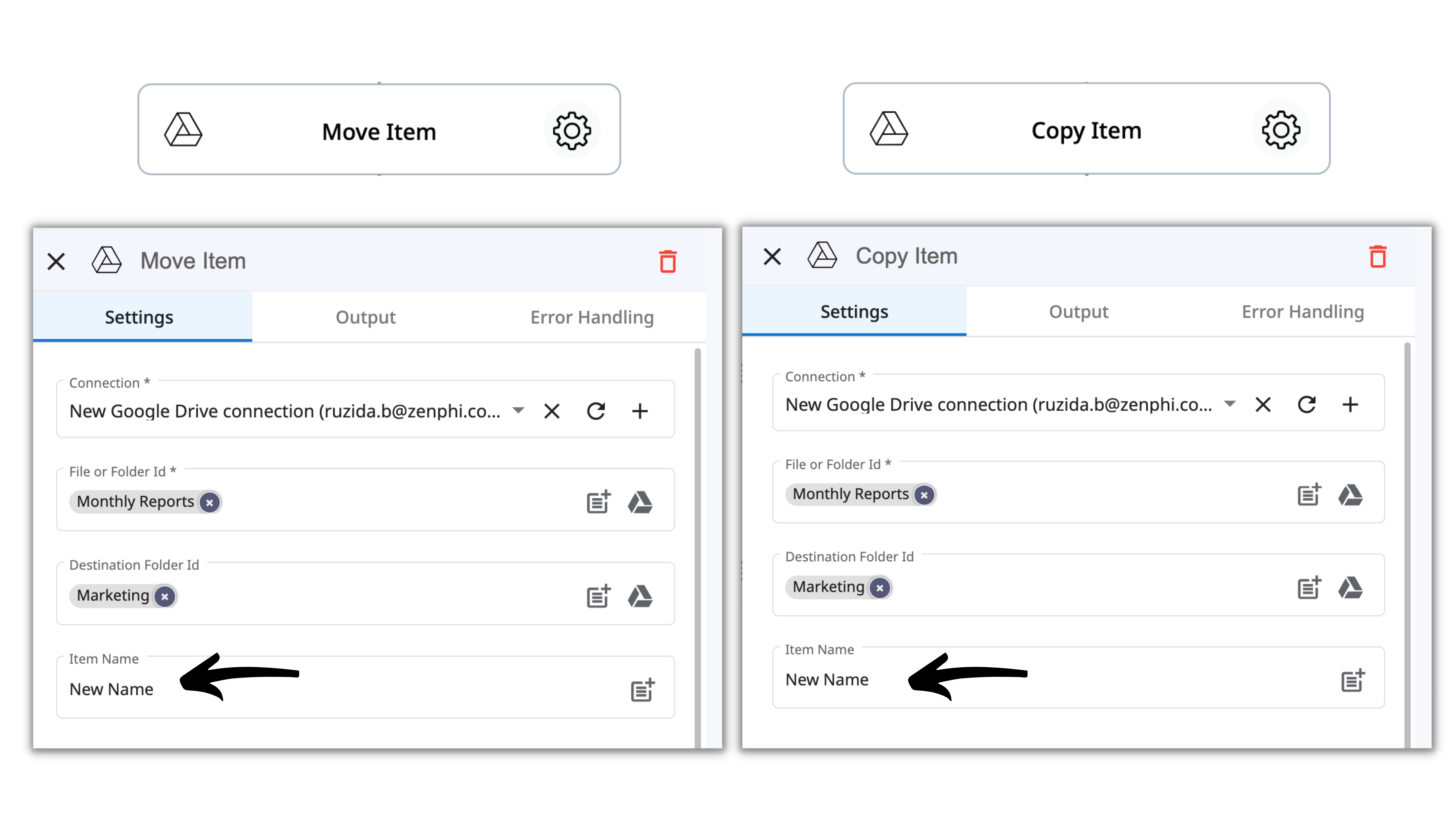
Task: Delete the Move Item action with trash icon
Action: pyautogui.click(x=668, y=261)
